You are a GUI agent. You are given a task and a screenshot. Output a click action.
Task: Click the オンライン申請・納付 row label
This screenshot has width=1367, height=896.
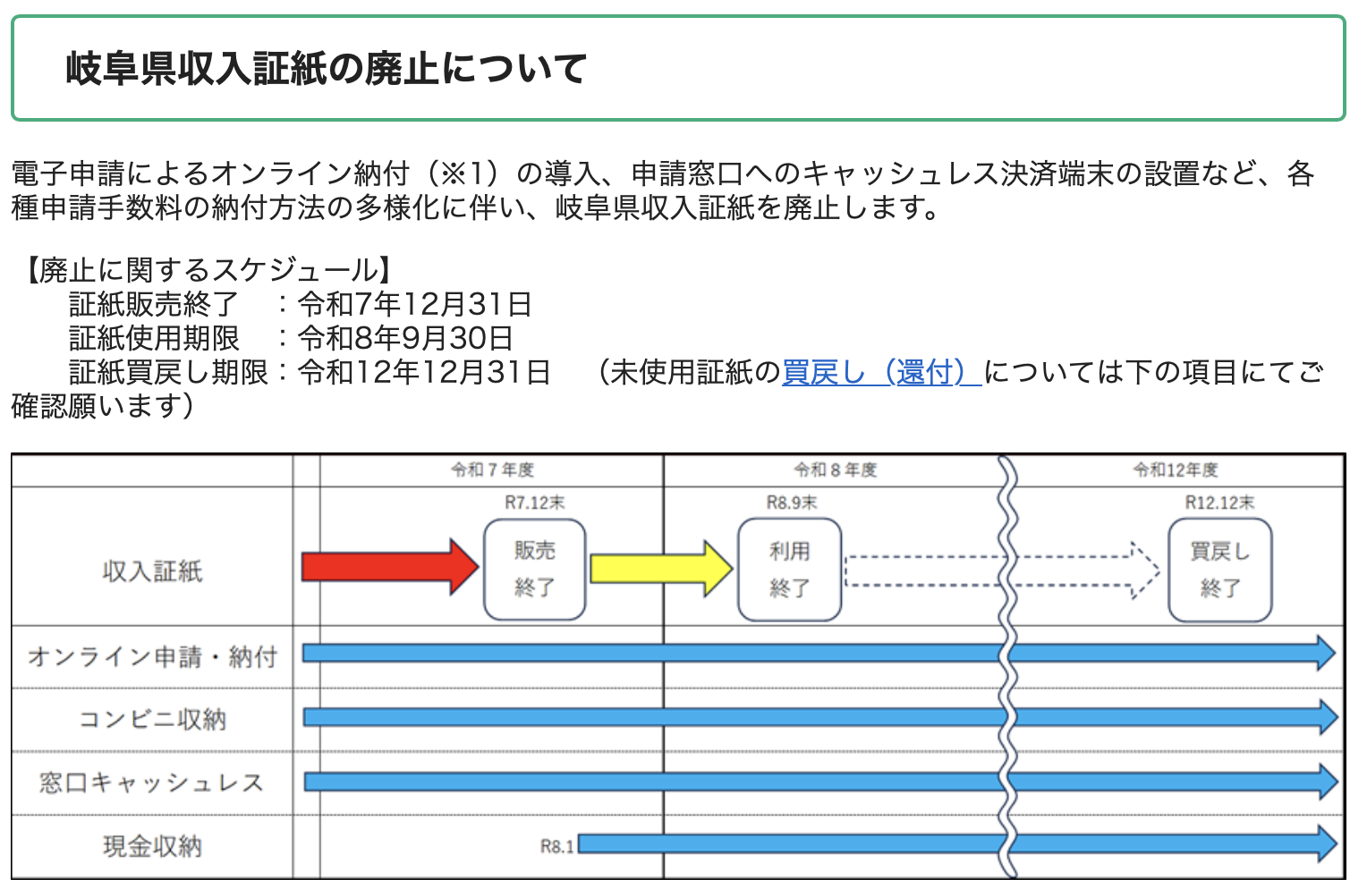pyautogui.click(x=153, y=657)
